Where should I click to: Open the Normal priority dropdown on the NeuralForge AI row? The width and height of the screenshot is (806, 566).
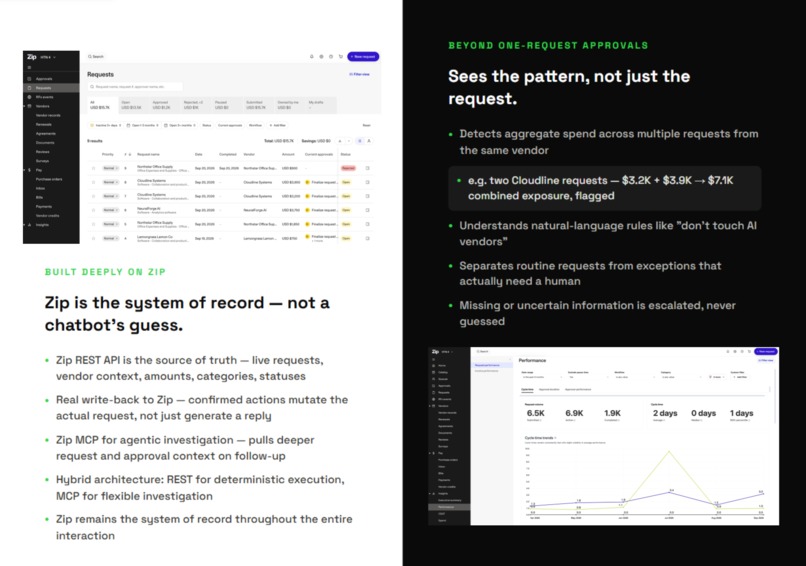(x=110, y=210)
